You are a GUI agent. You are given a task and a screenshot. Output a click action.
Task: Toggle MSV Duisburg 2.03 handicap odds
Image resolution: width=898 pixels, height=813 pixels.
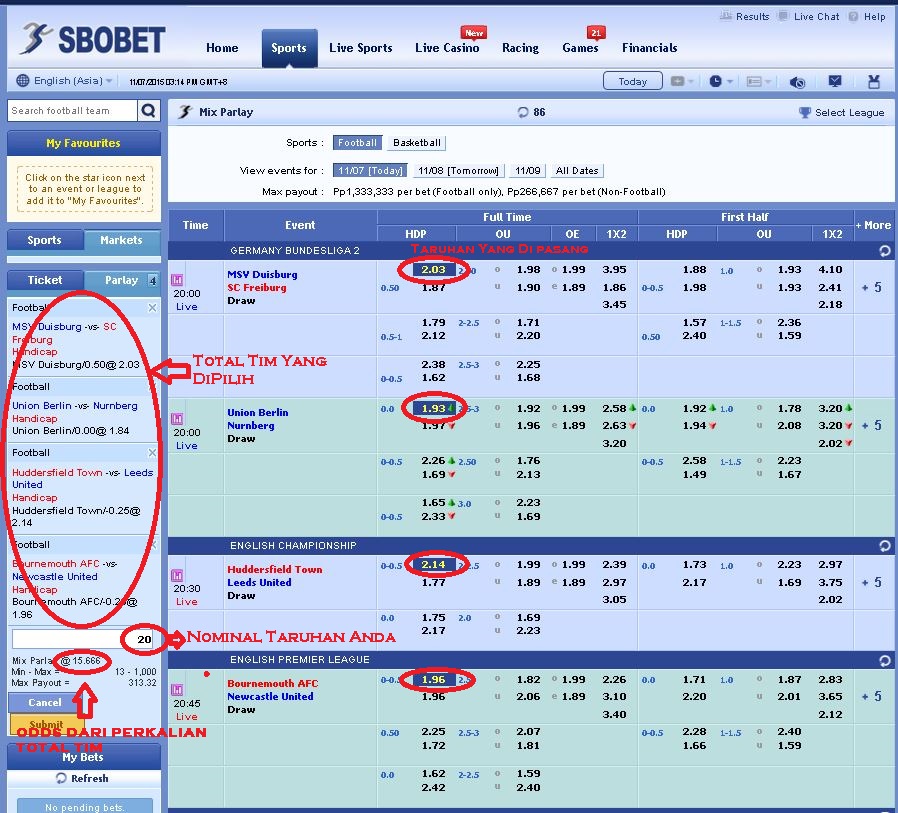pyautogui.click(x=434, y=270)
